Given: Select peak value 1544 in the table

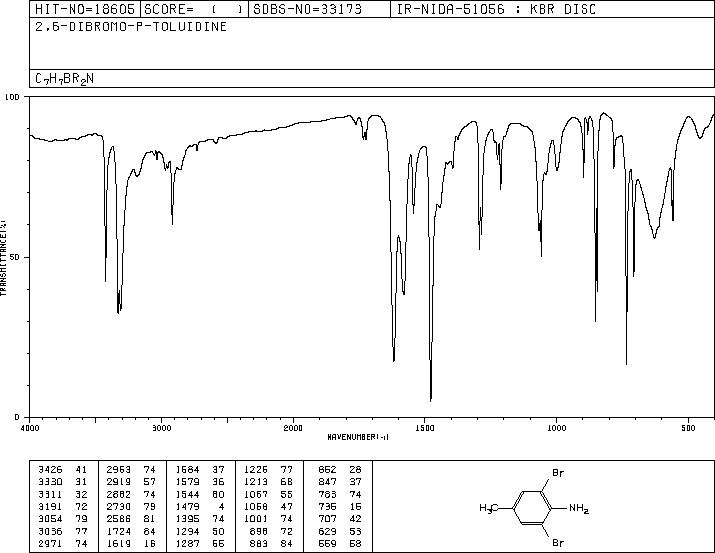Looking at the screenshot, I should coord(187,494).
